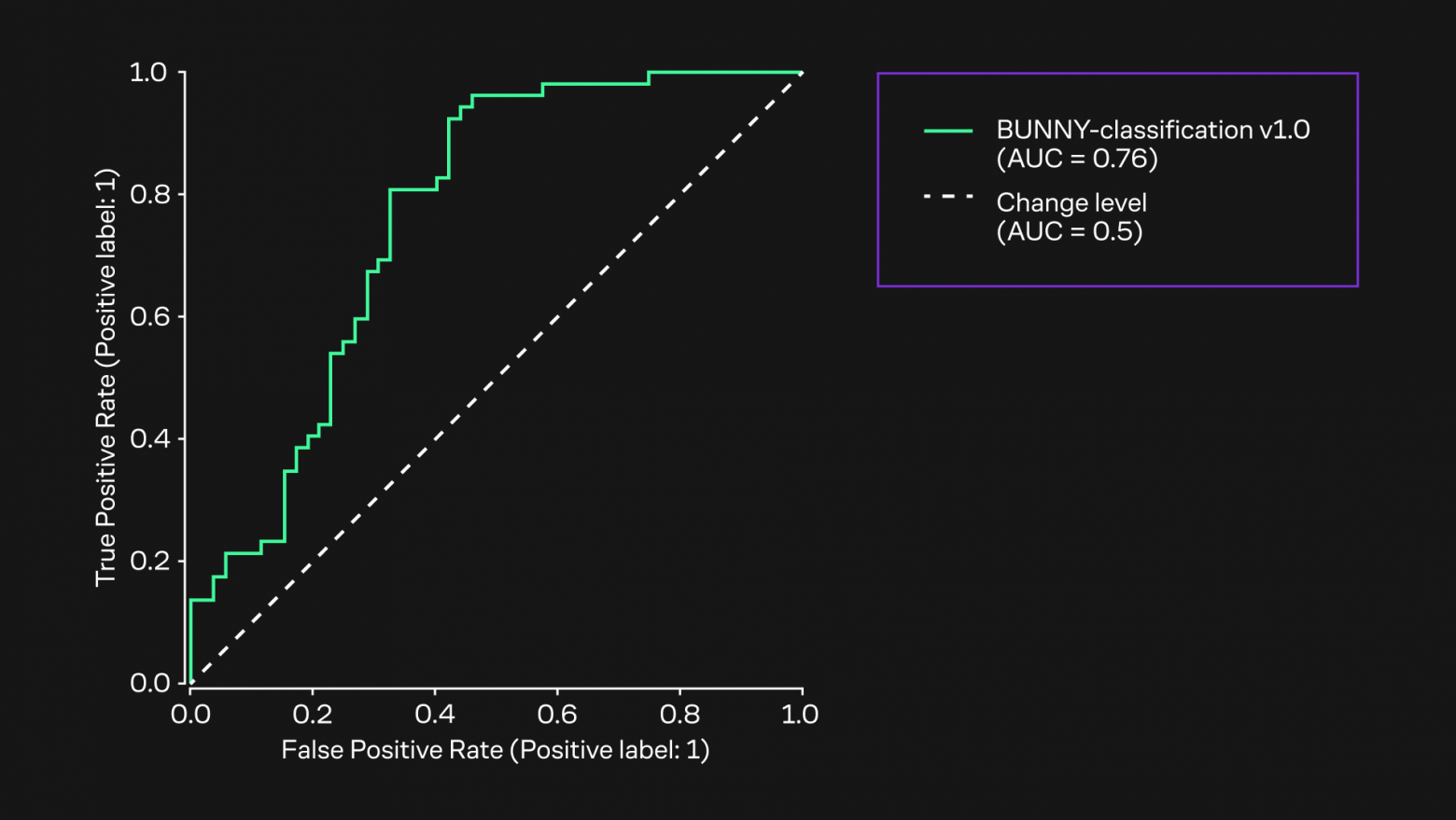The width and height of the screenshot is (1456, 820).
Task: Click the y-axis 0.6 tick label
Action: 149,317
